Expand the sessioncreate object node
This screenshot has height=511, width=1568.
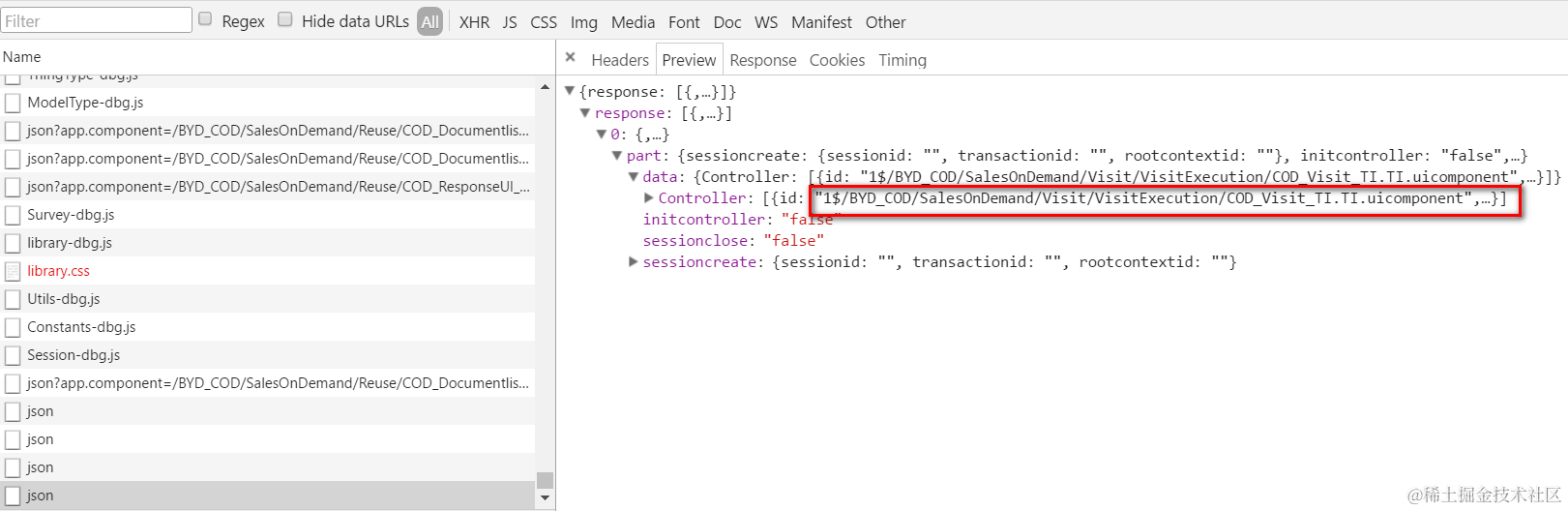633,261
